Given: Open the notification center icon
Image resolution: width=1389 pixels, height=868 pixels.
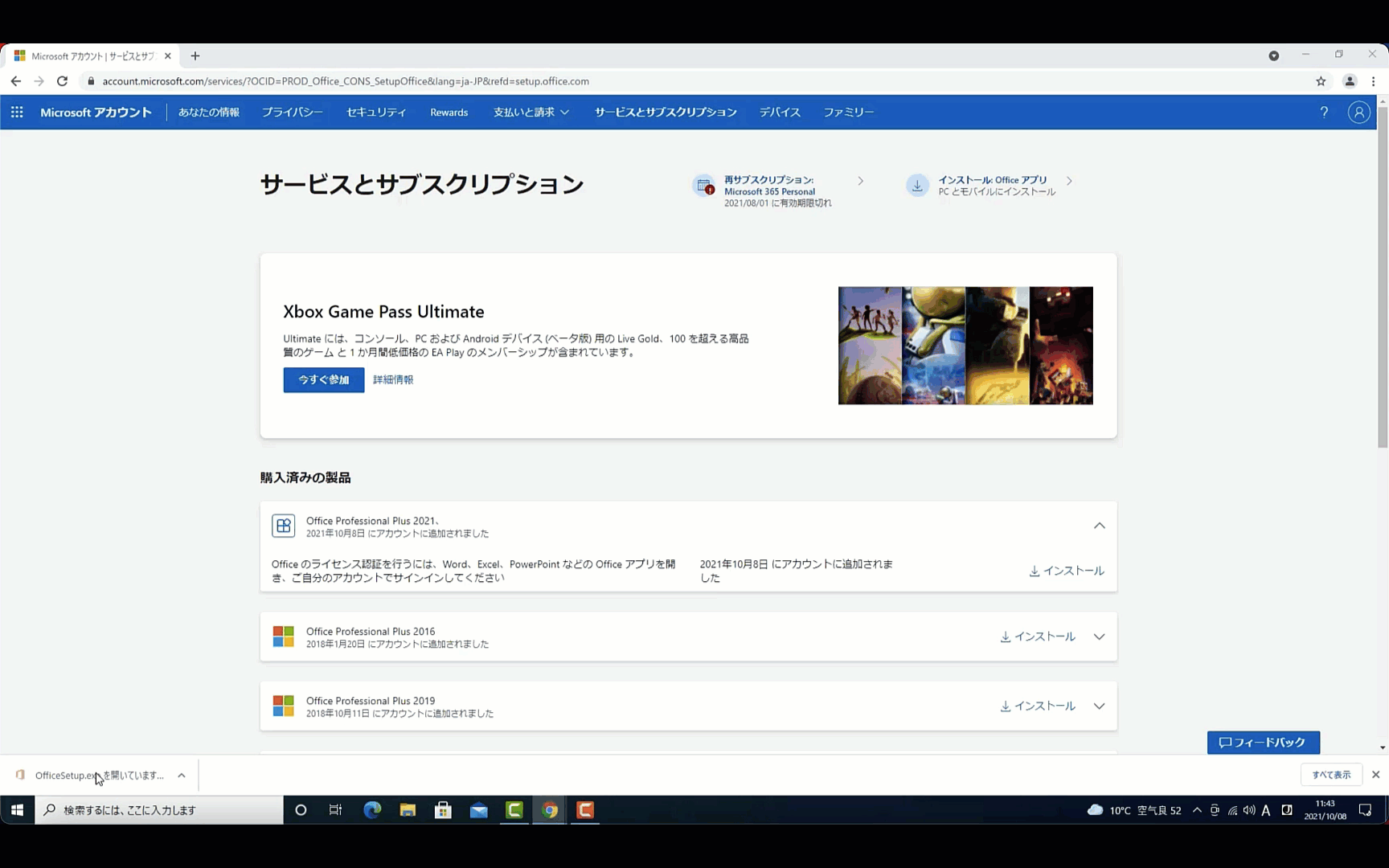Looking at the screenshot, I should point(1365,810).
